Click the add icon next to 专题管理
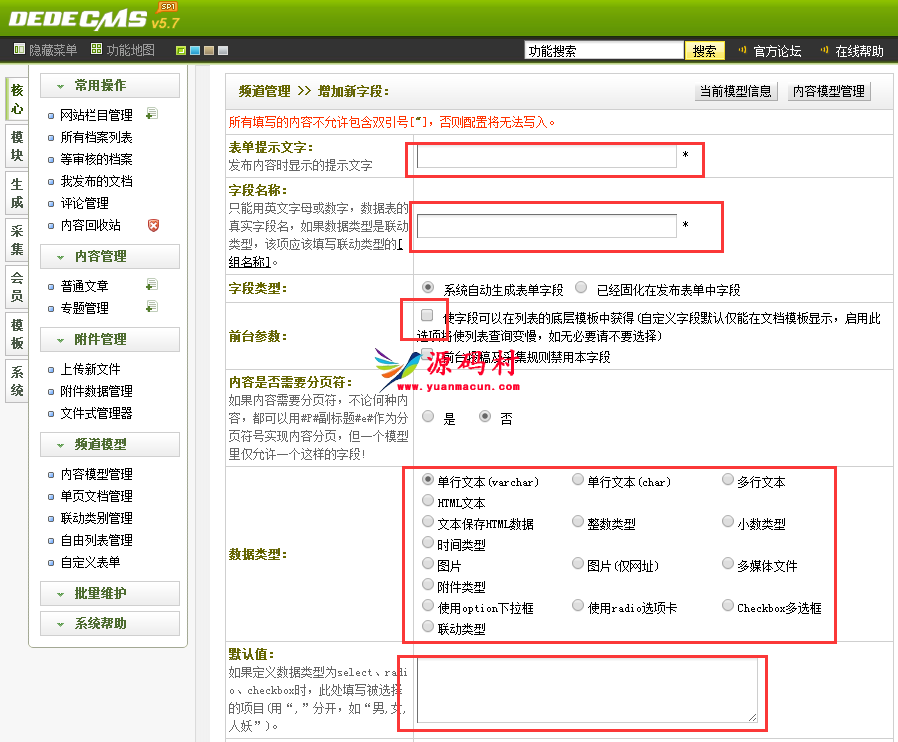This screenshot has height=742, width=898. 152,307
